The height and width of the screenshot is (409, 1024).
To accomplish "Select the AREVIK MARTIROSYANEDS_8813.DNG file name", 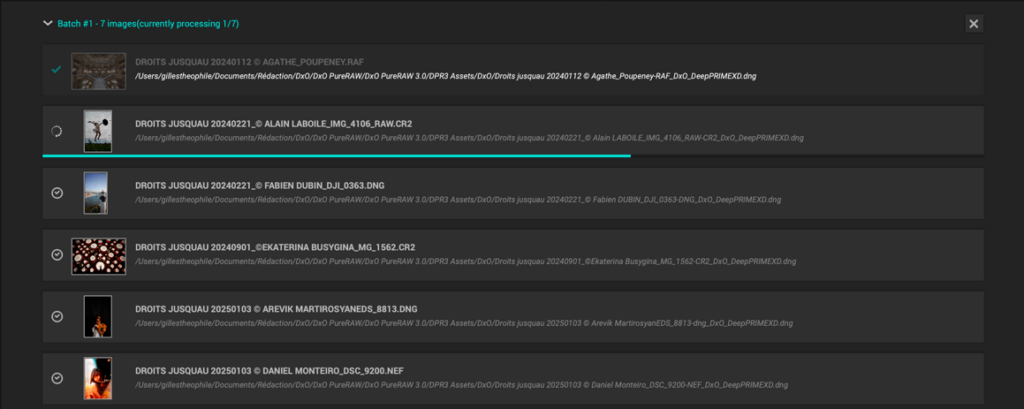I will coord(276,309).
